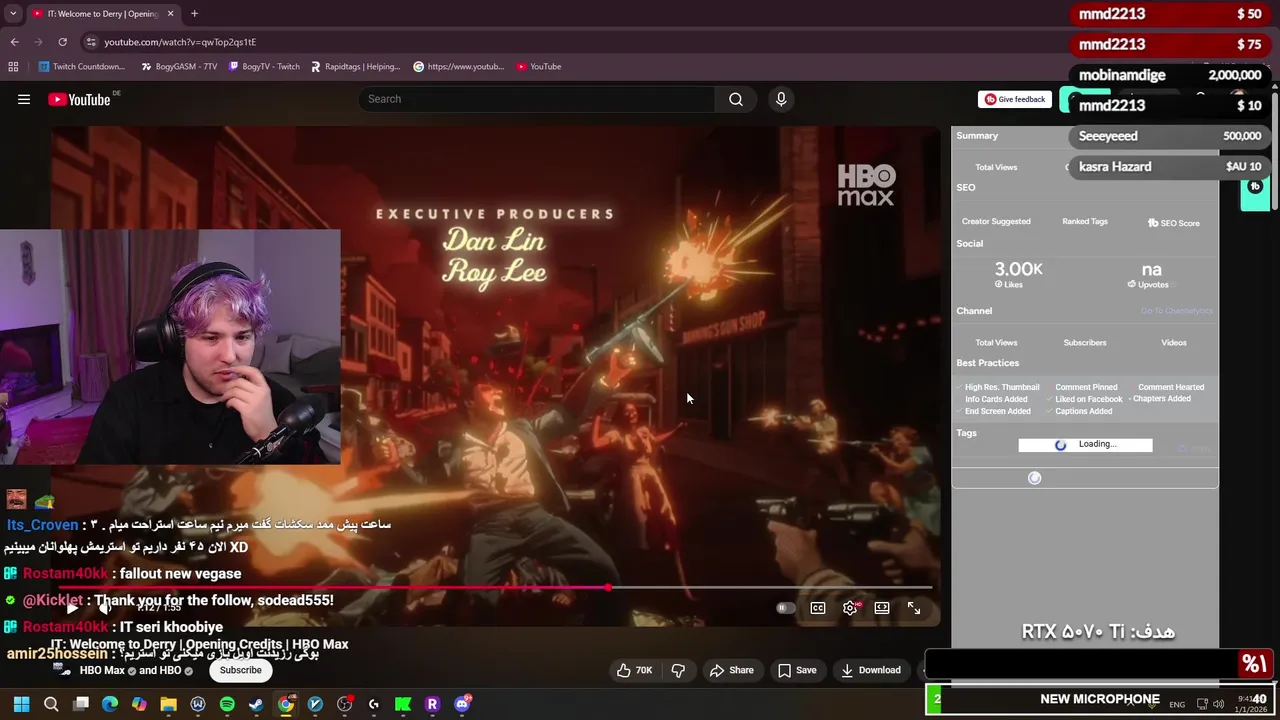Image resolution: width=1280 pixels, height=720 pixels.
Task: Click the video title below the player
Action: coord(199,645)
